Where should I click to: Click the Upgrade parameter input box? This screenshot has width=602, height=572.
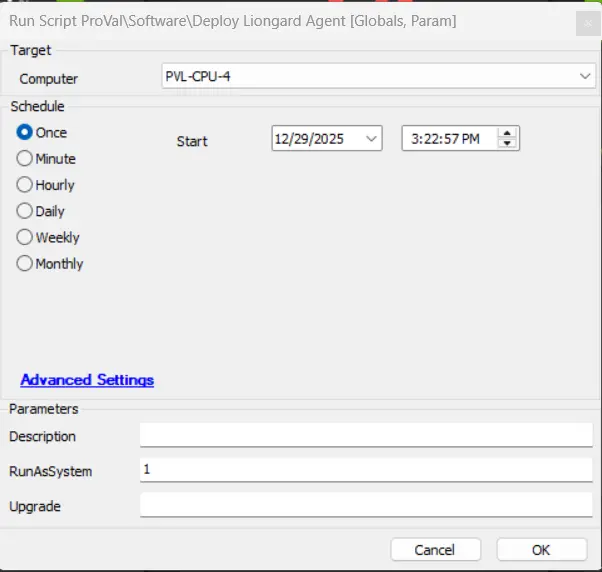[x=366, y=505]
